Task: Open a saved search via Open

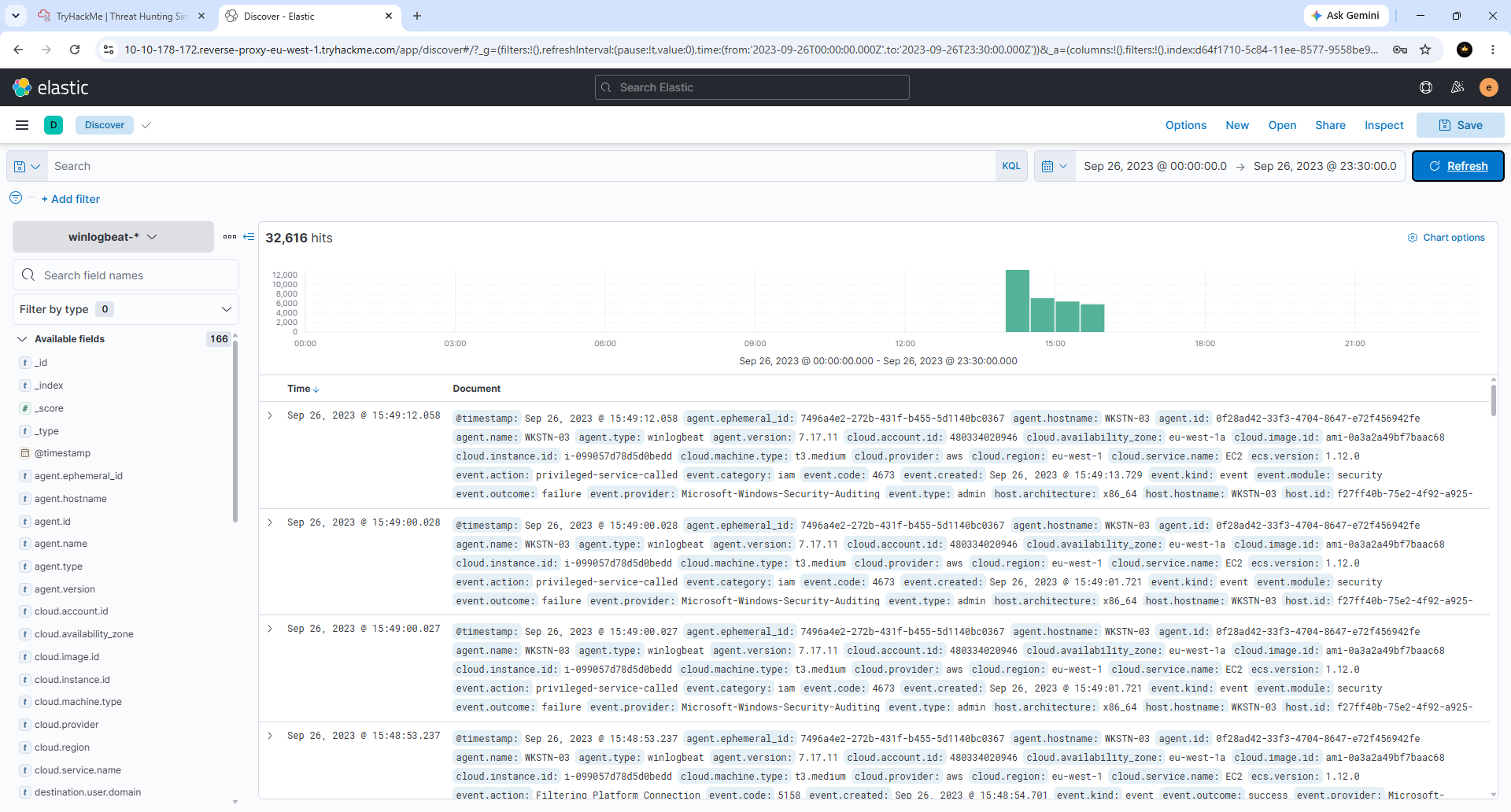Action: coord(1282,125)
